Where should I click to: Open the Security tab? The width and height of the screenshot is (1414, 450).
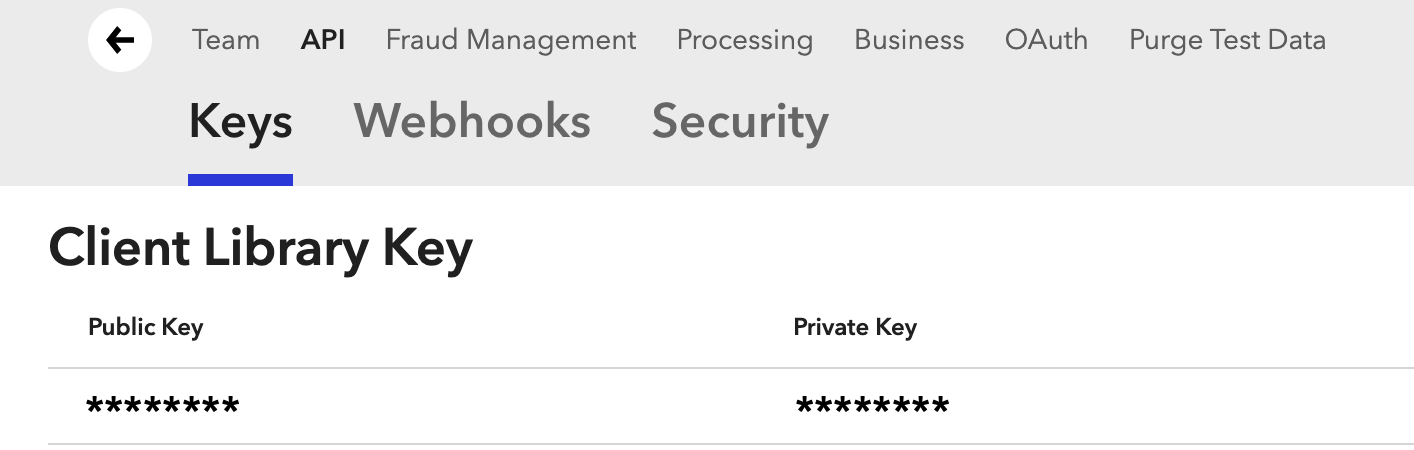[x=740, y=122]
